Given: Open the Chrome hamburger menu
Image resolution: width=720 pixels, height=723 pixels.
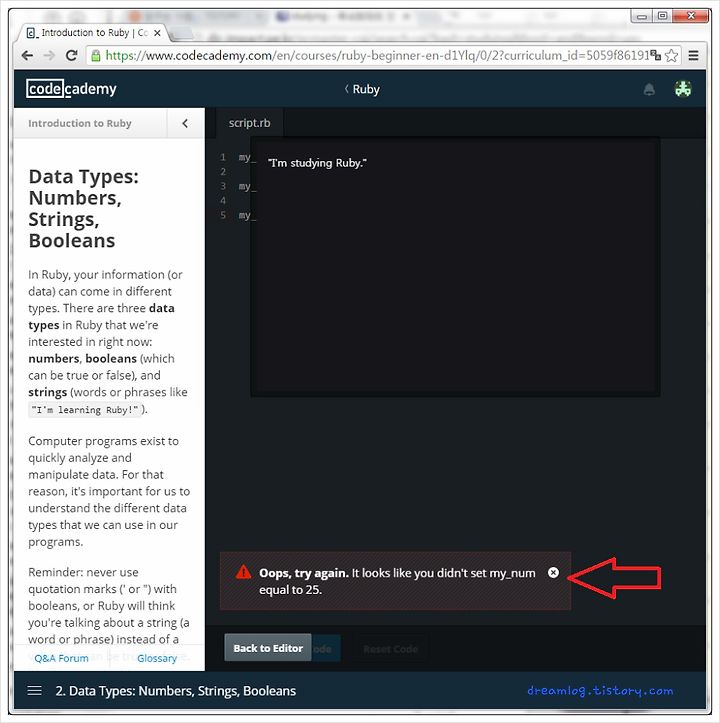Looking at the screenshot, I should [x=693, y=56].
